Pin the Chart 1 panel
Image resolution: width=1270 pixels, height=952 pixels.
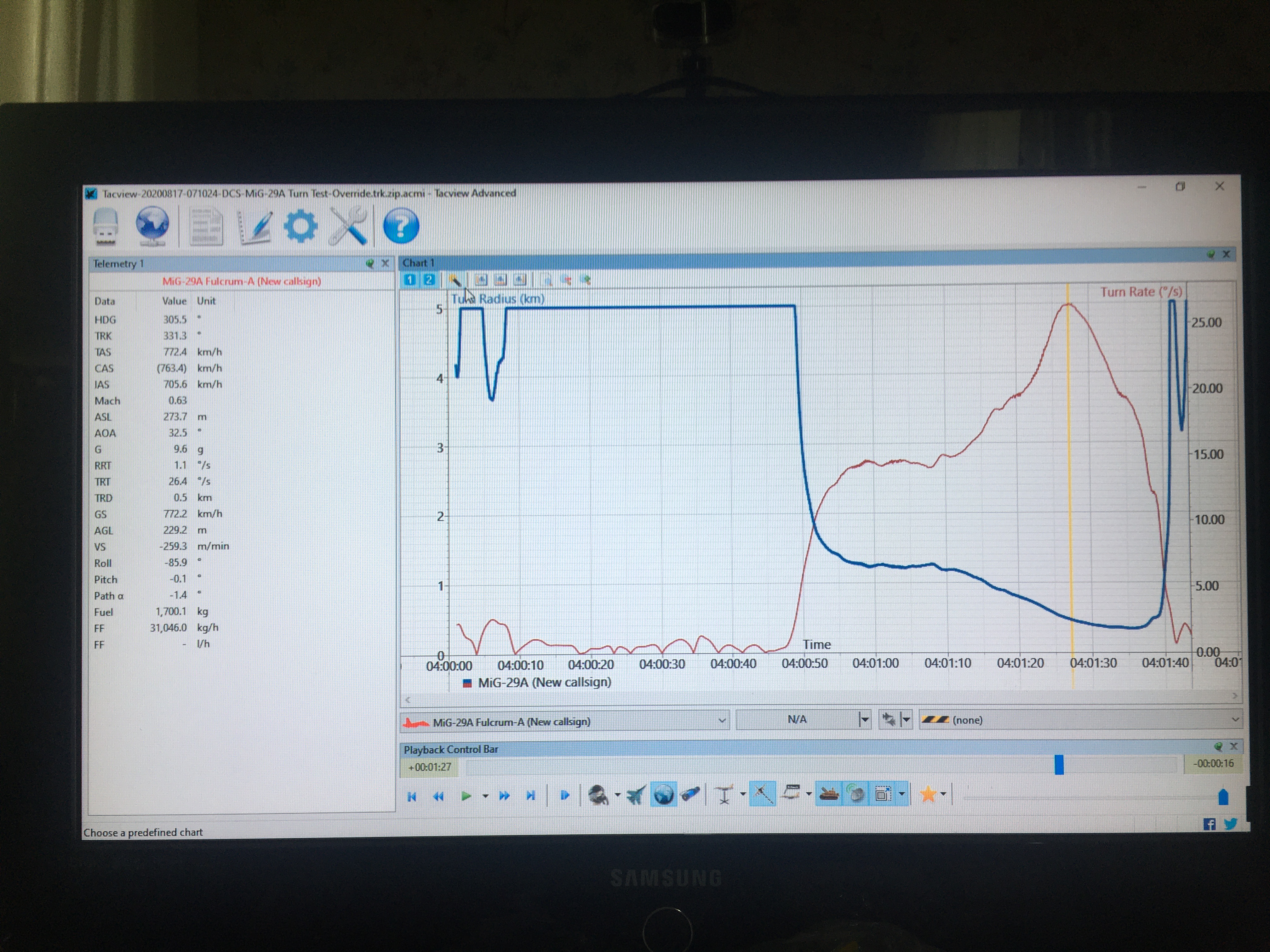(1211, 254)
